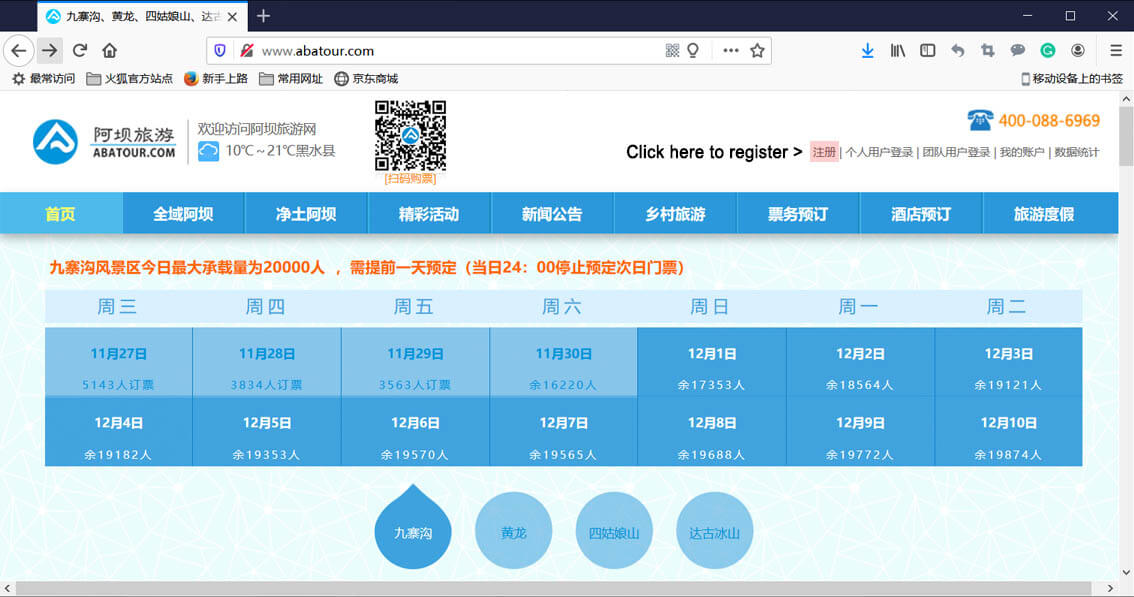The height and width of the screenshot is (597, 1134).
Task: Open the QR code icon in address bar
Action: tap(672, 51)
